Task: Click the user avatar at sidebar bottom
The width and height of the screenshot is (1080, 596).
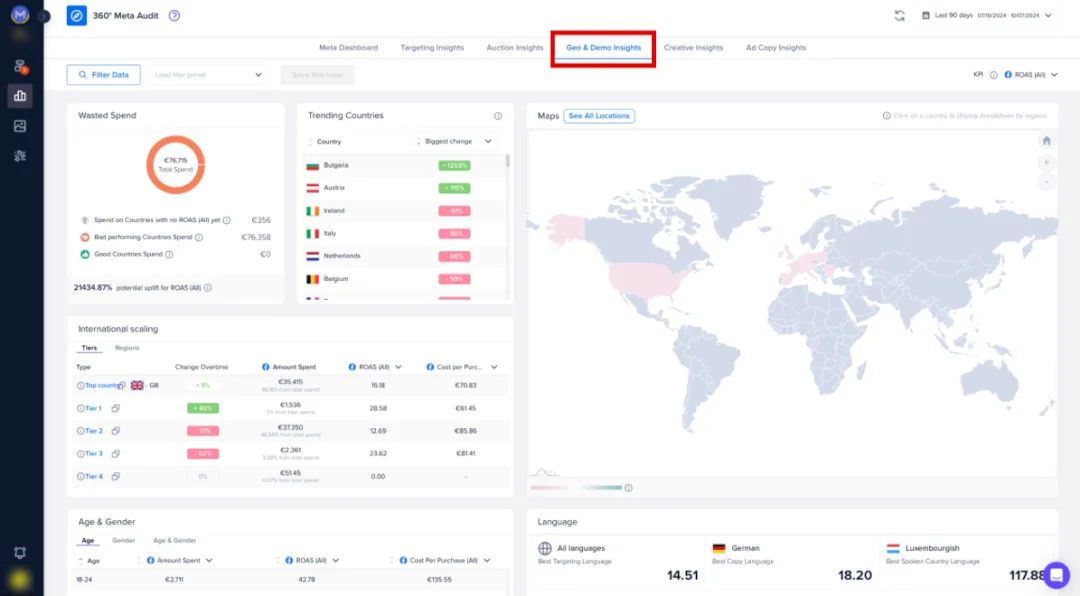Action: click(x=19, y=580)
